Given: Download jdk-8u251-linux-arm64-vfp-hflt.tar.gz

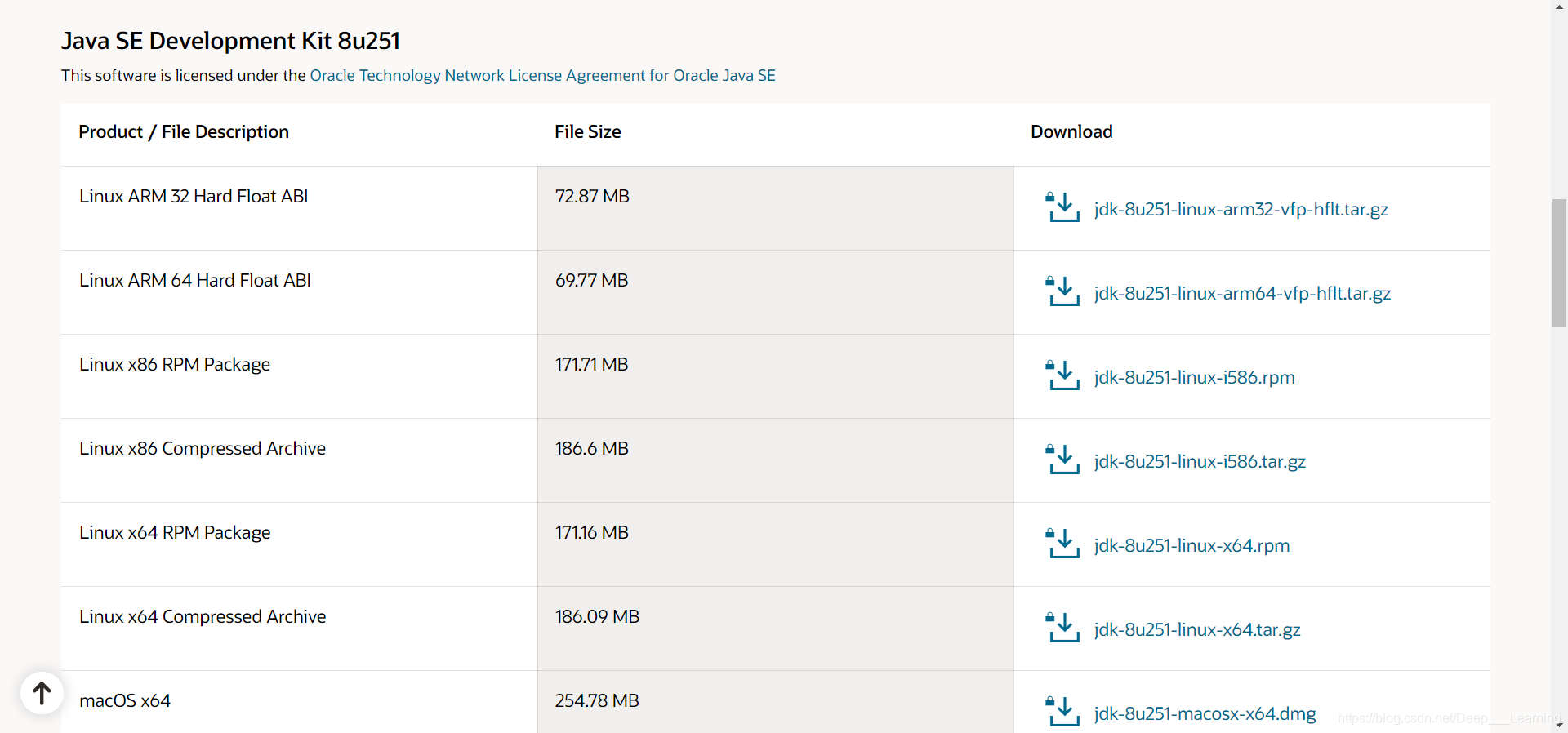Looking at the screenshot, I should (x=1242, y=293).
